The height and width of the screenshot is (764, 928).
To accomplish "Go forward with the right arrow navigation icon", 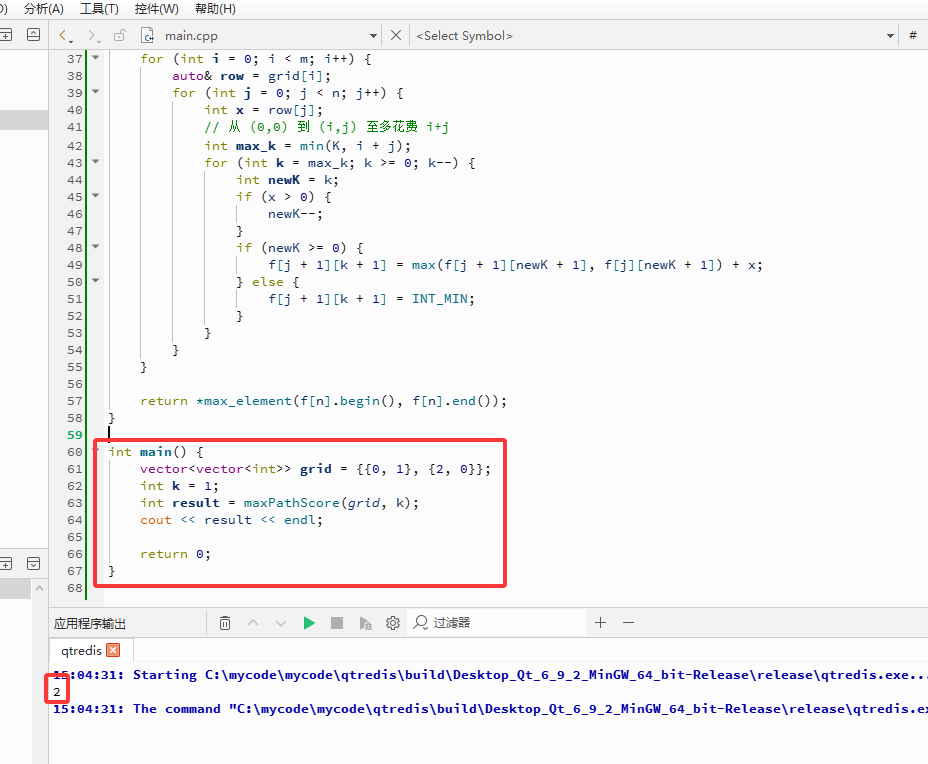I will [93, 36].
